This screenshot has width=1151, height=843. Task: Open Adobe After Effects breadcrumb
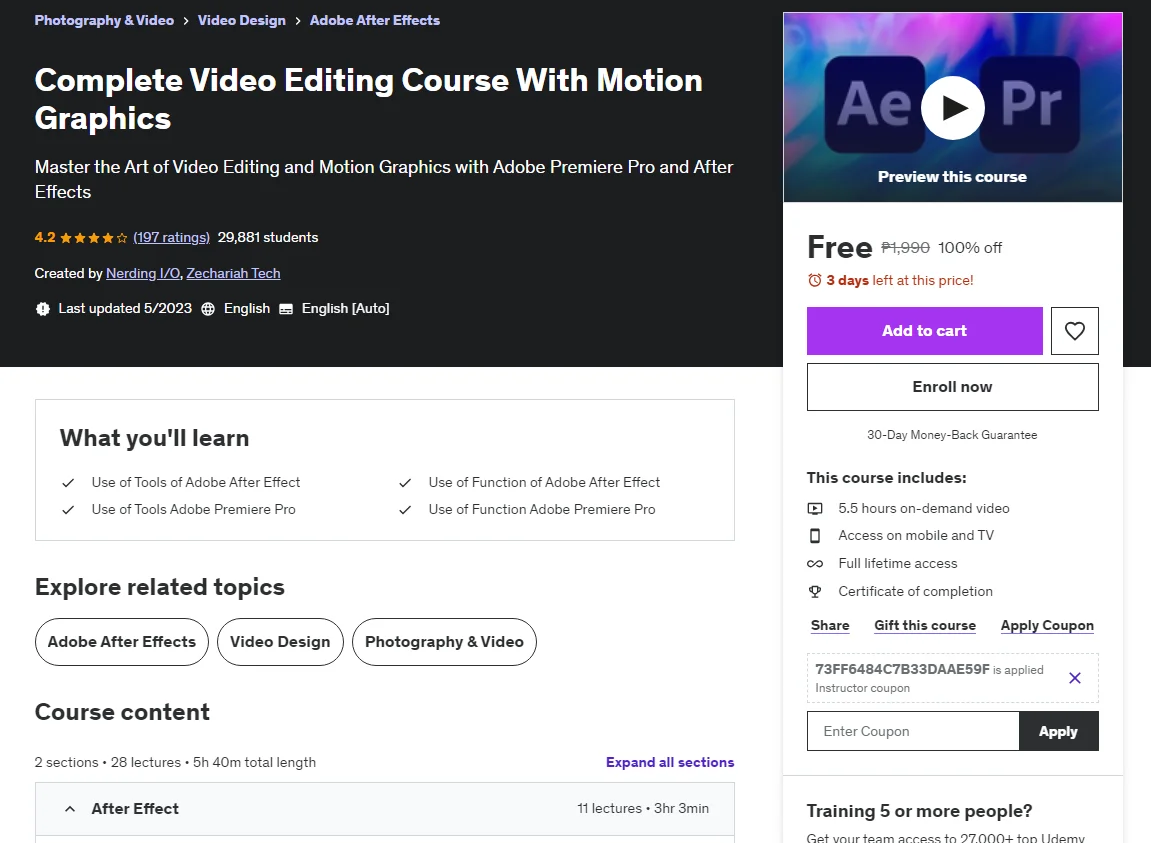click(374, 21)
